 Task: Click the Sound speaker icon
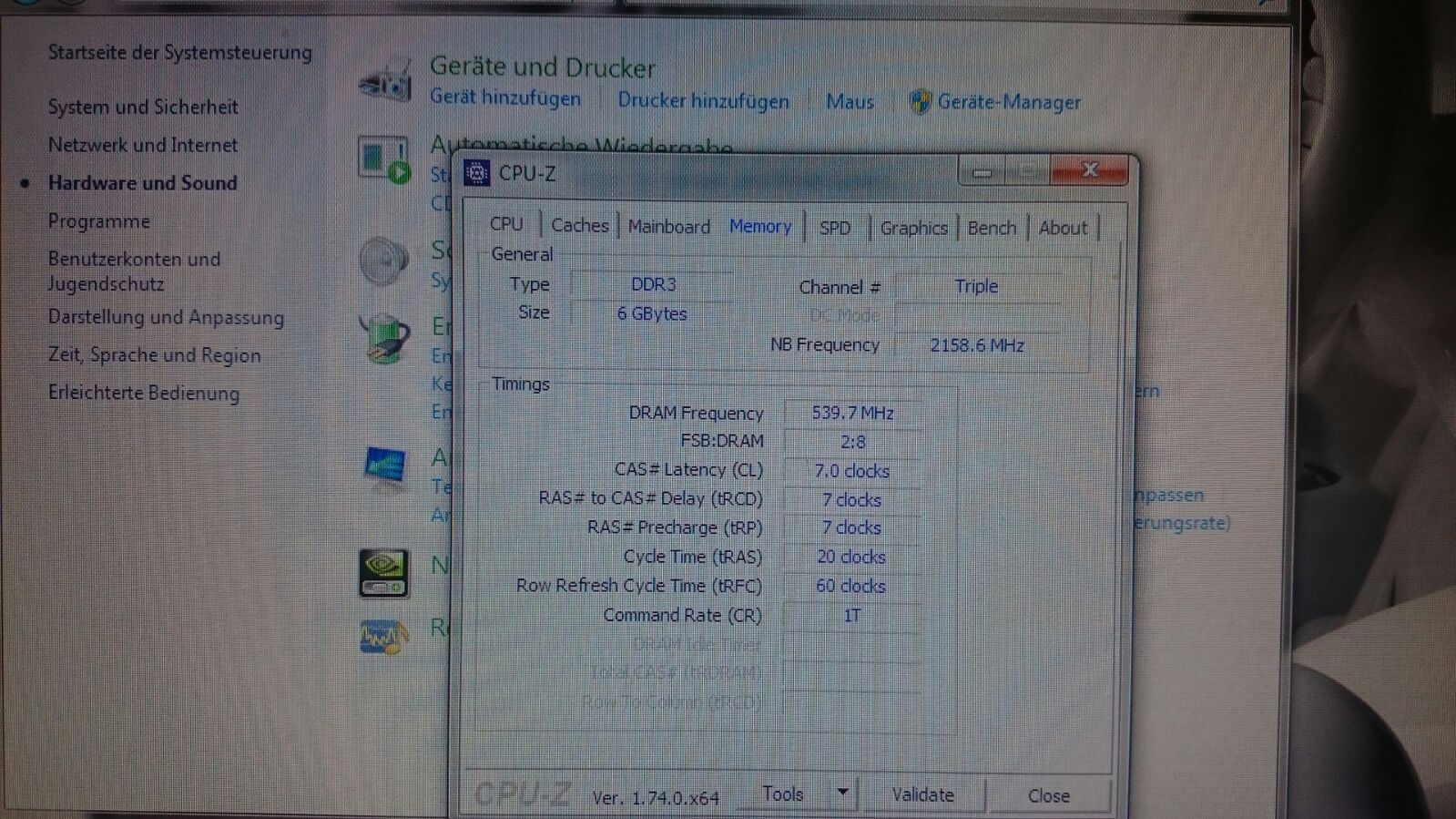pos(383,261)
